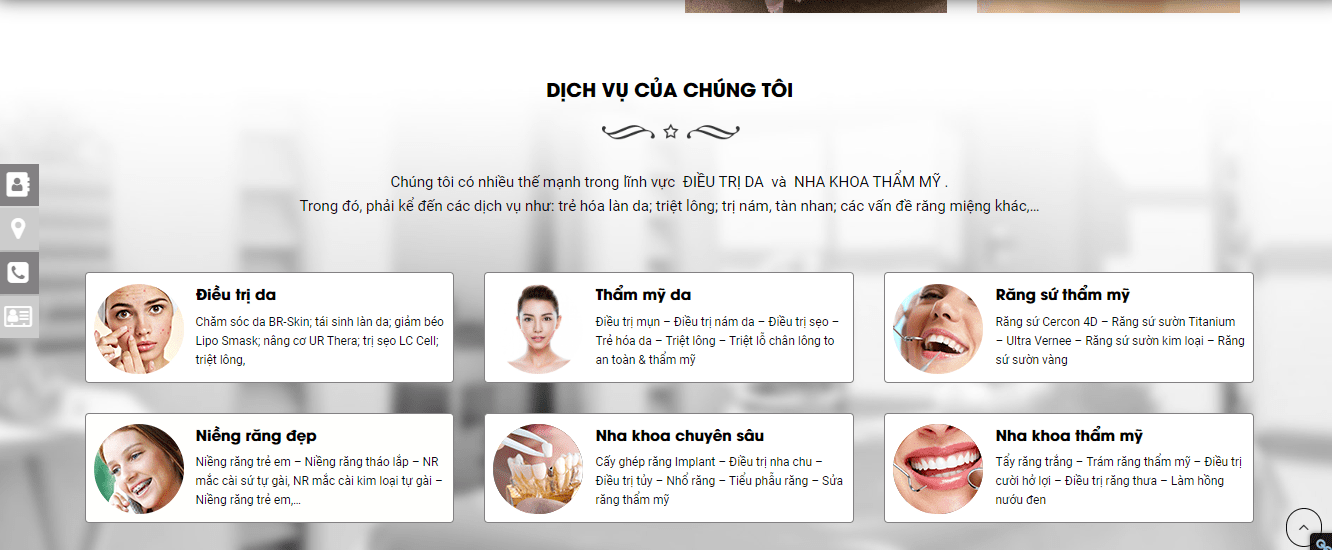Click the acne face thumbnail of Điều trị da

(139, 329)
